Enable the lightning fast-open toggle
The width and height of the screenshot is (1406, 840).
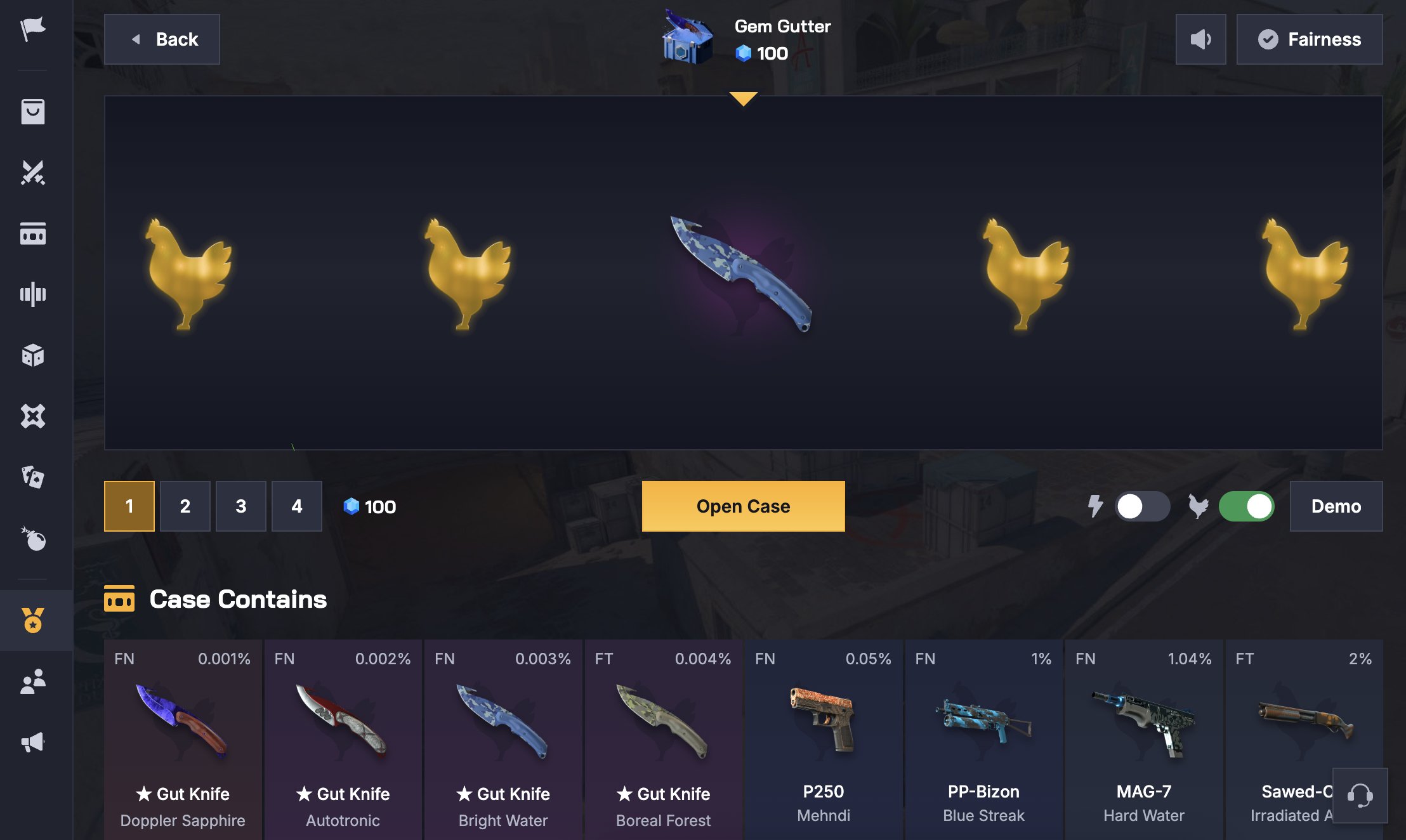click(x=1142, y=506)
